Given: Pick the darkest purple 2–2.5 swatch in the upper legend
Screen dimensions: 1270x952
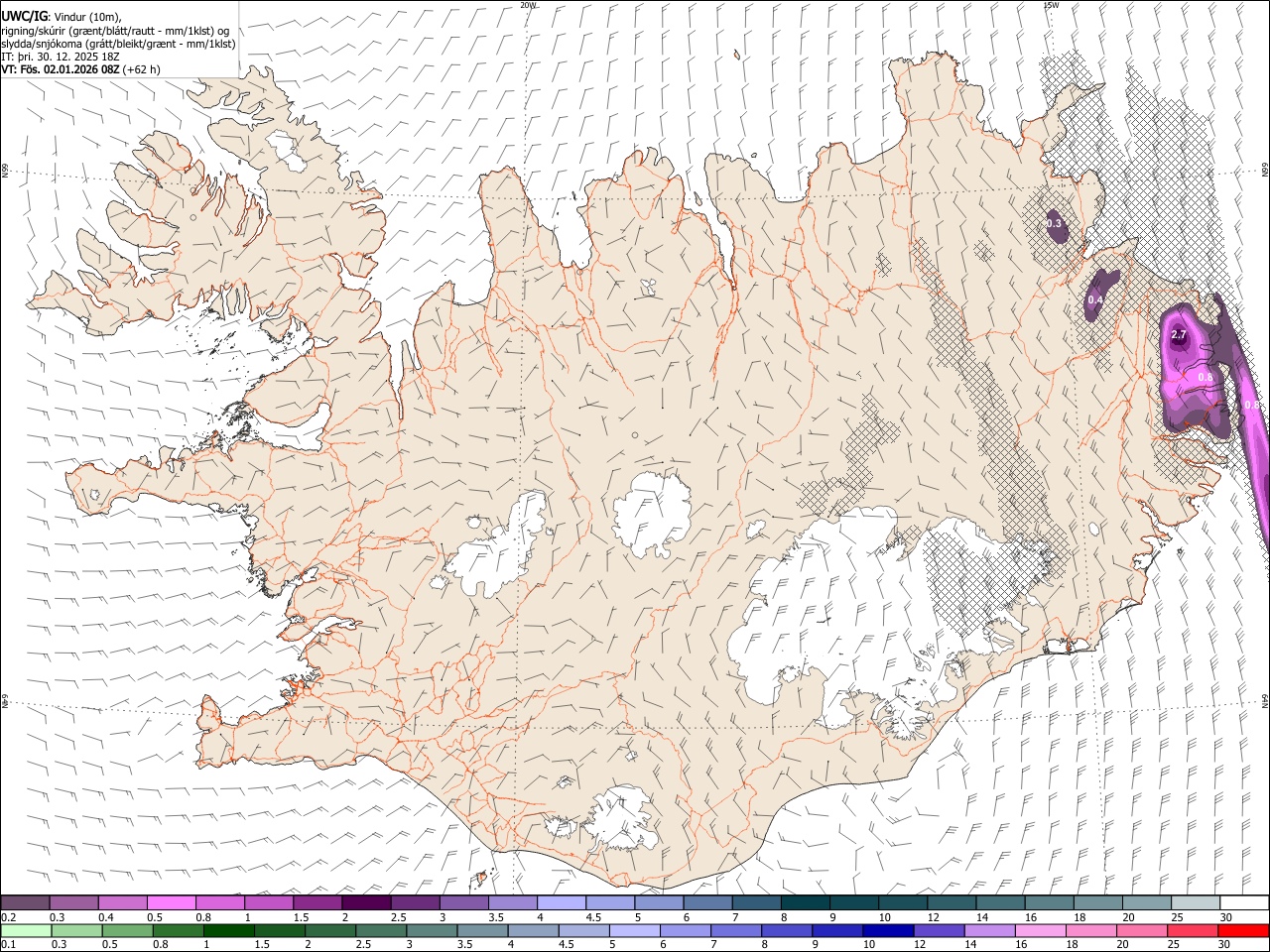Looking at the screenshot, I should 366,902.
